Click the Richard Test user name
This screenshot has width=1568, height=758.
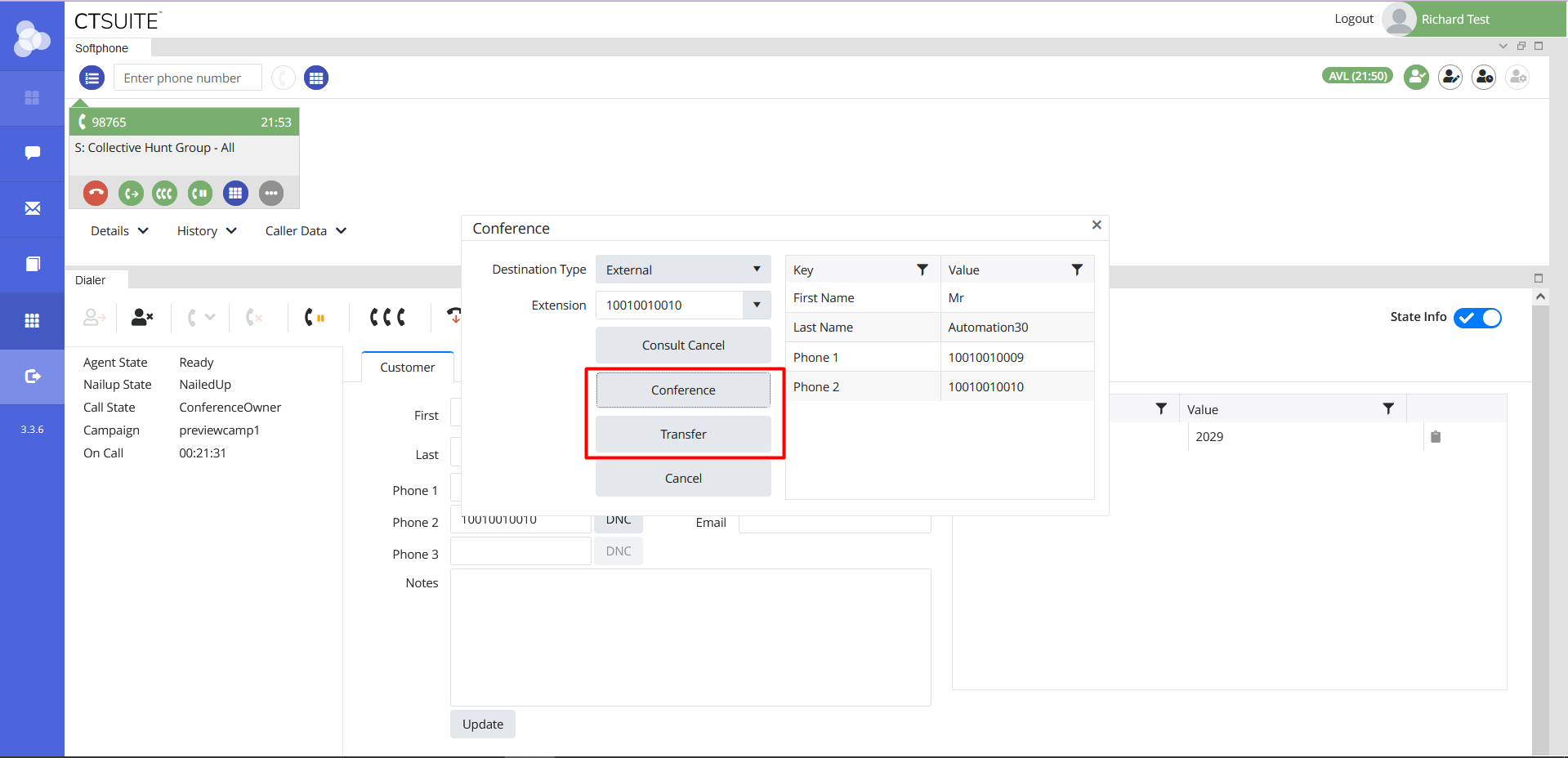coord(1455,20)
